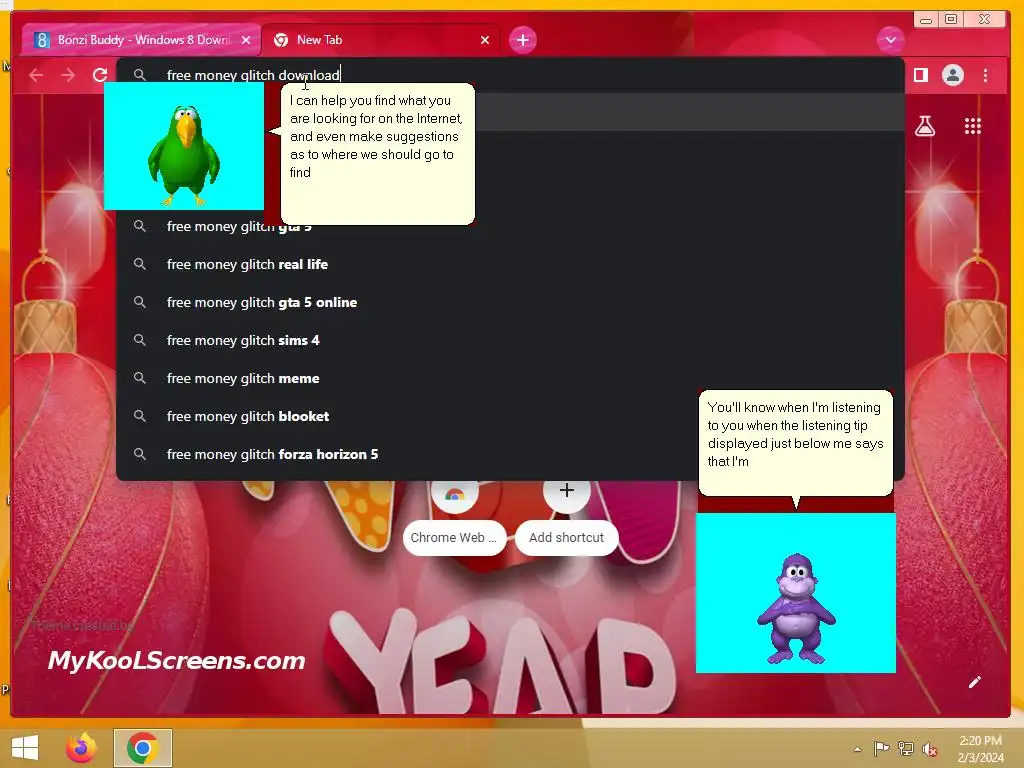Show hidden tray icons arrow
The width and height of the screenshot is (1024, 768).
click(857, 749)
